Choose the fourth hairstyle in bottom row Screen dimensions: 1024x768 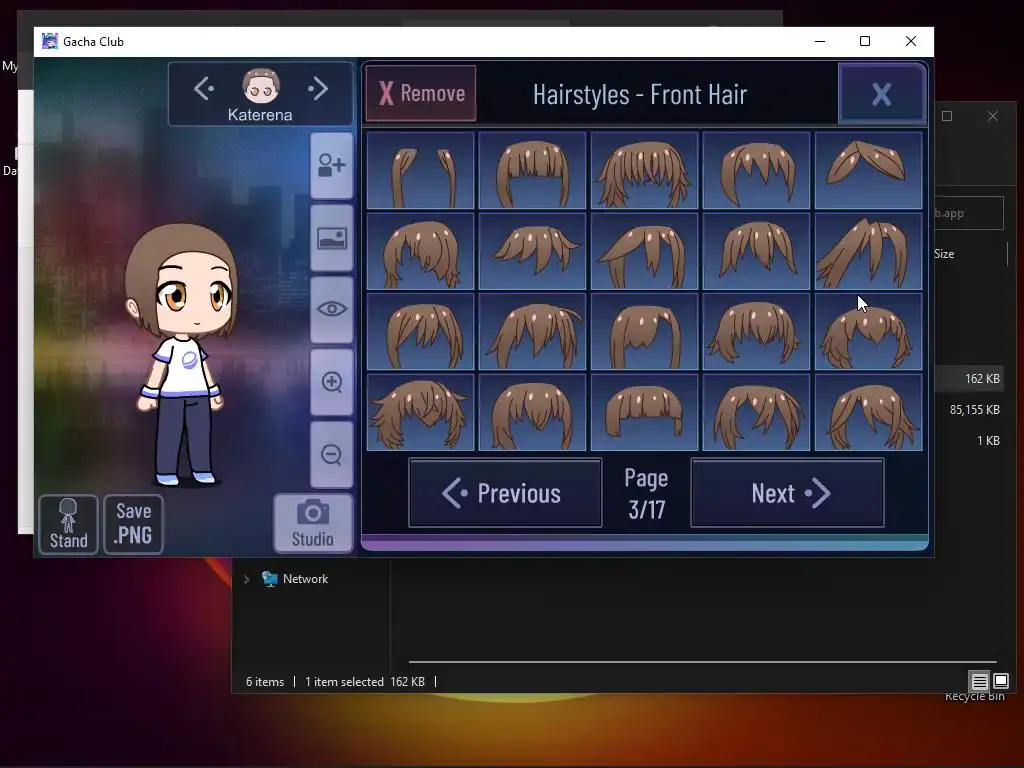tap(756, 412)
